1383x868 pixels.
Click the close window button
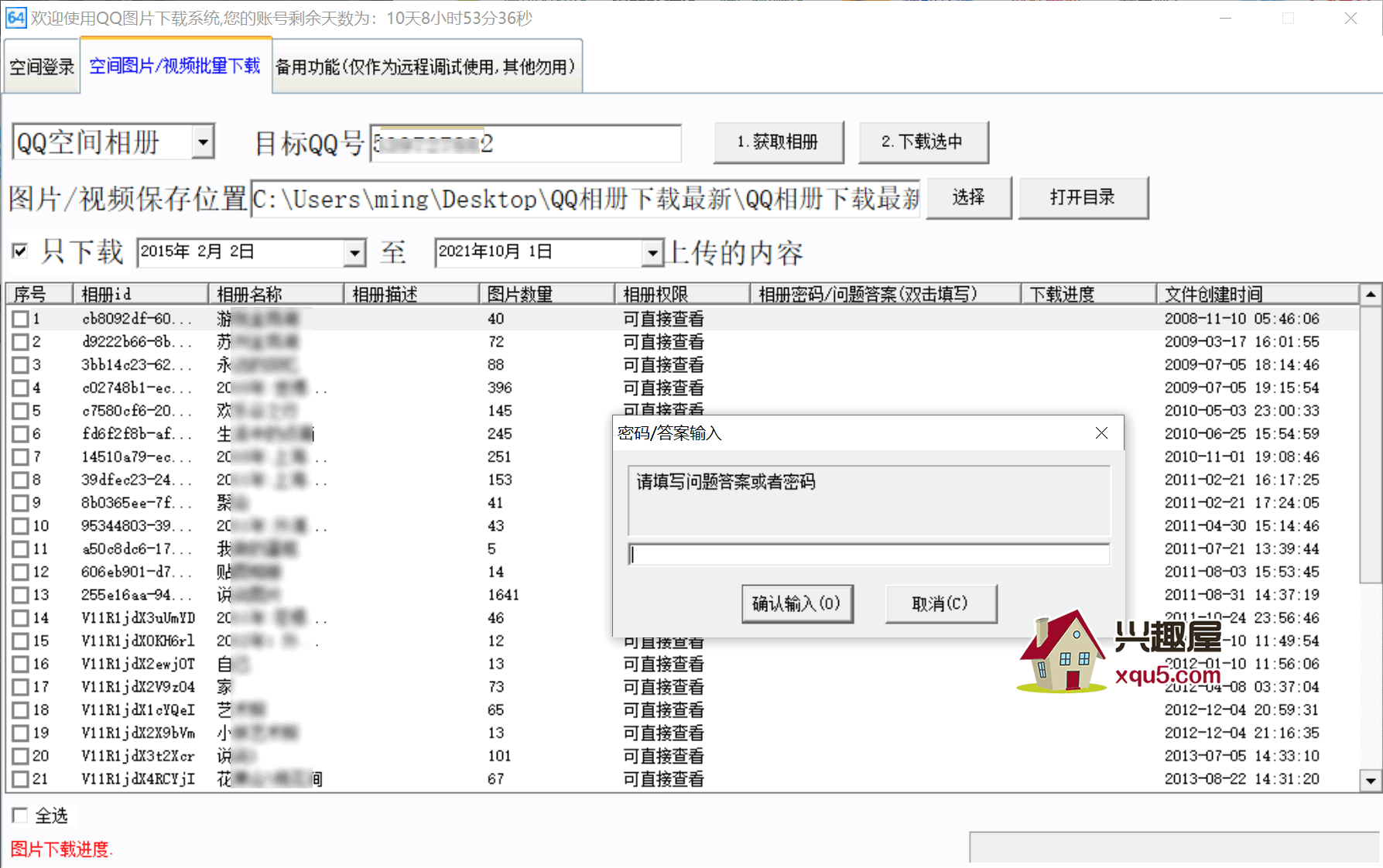(1350, 18)
